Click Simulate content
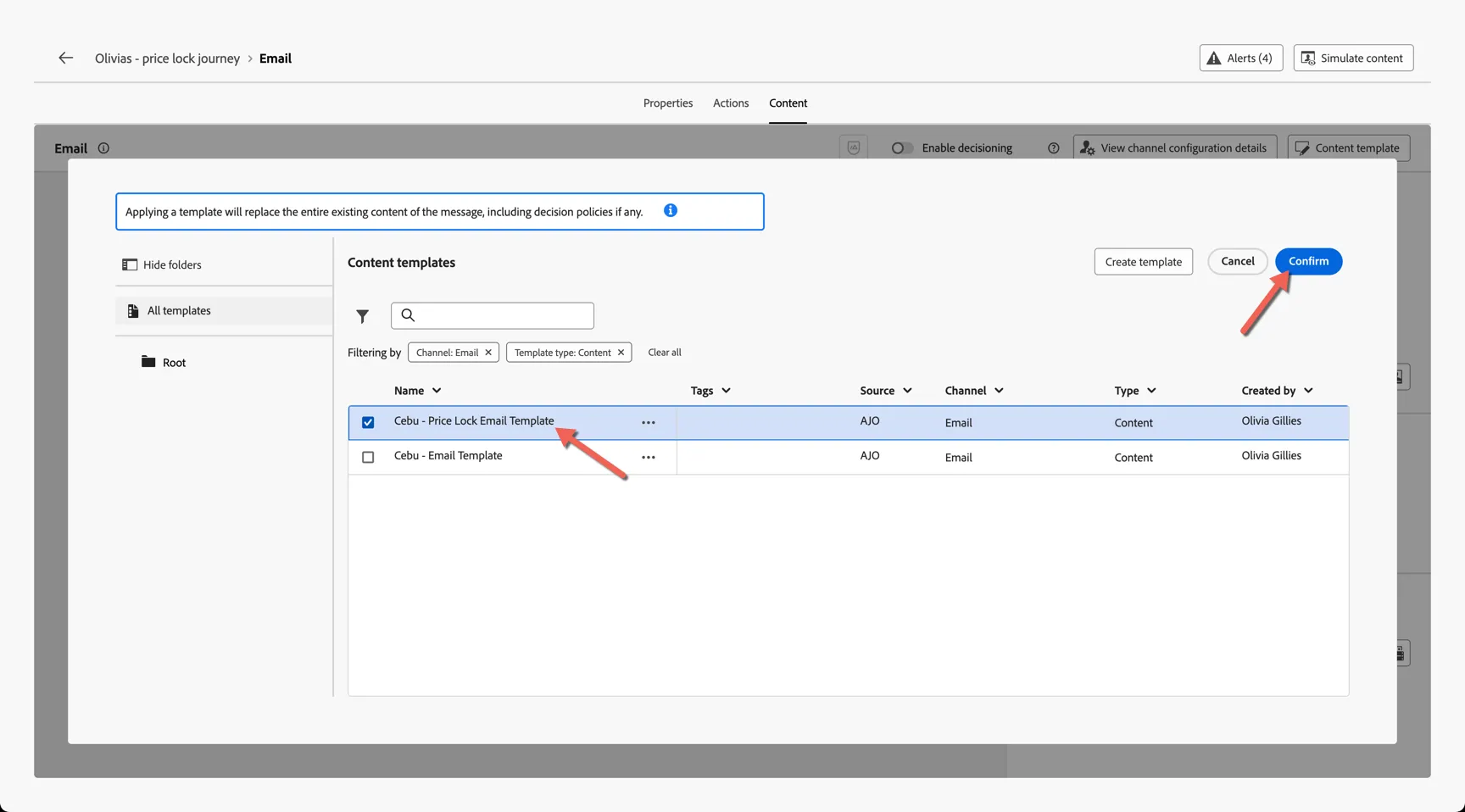The width and height of the screenshot is (1465, 812). [x=1353, y=58]
